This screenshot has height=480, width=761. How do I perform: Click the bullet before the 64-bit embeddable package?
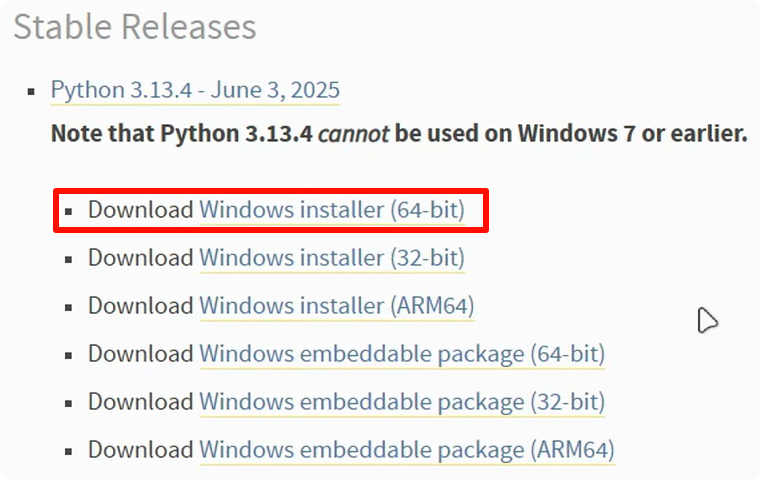(x=69, y=355)
